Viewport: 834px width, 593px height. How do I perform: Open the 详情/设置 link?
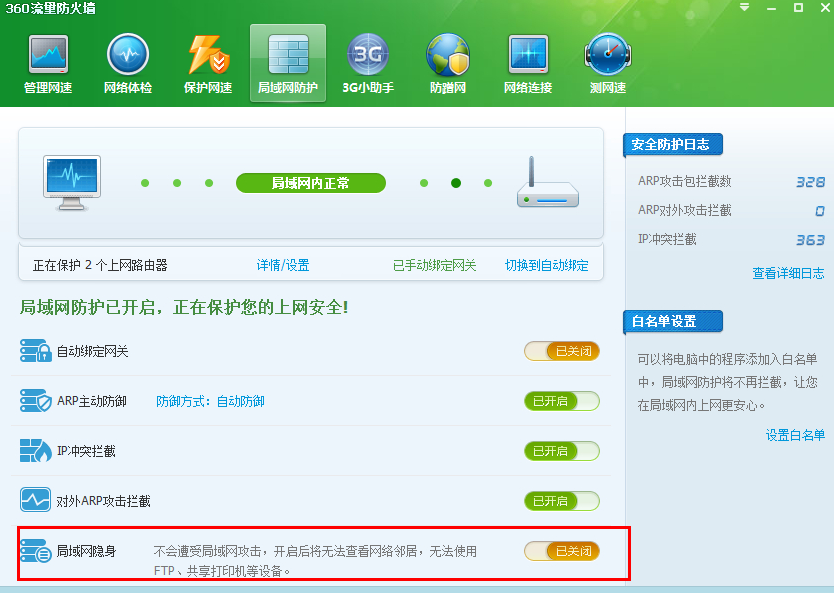click(x=283, y=265)
